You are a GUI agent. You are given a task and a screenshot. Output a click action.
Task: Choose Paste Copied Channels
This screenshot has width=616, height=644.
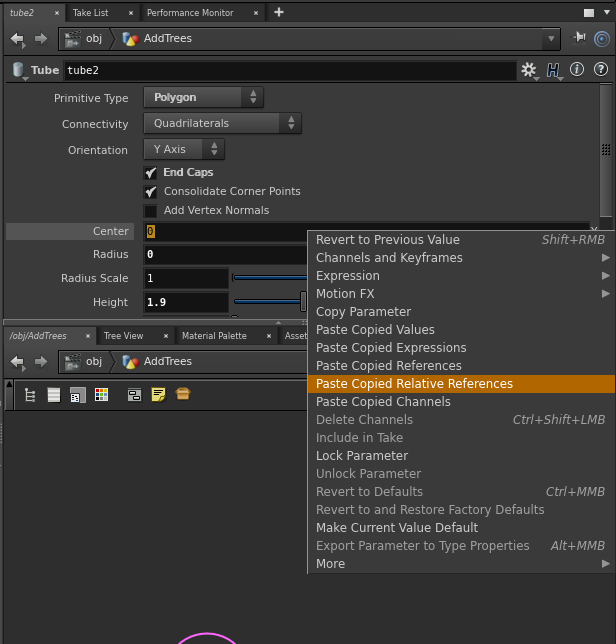click(461, 402)
